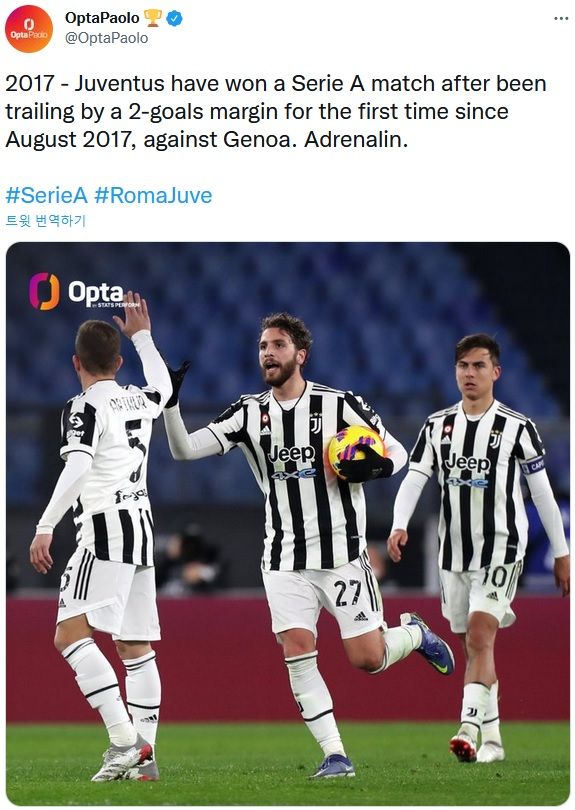Click the Jeep sponsor logo on center shirt
The image size is (575, 810).
point(292,455)
